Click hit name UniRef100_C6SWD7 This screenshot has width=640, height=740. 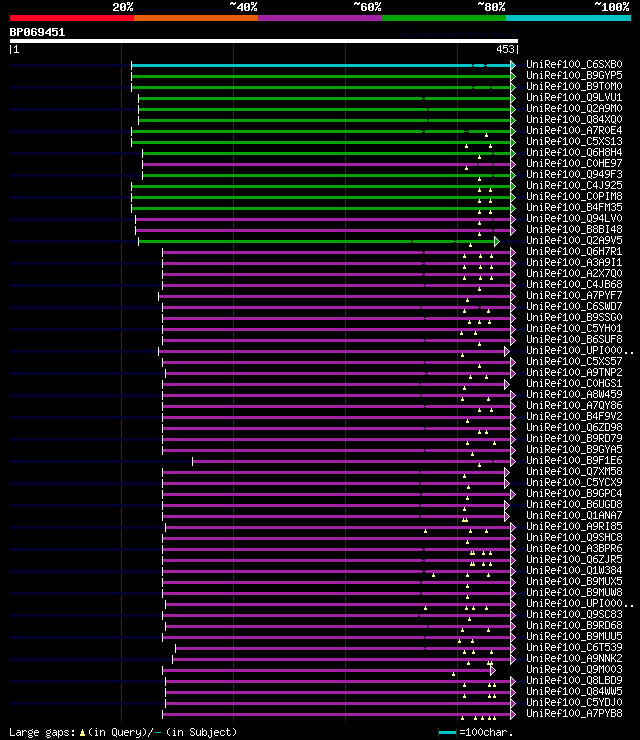pyautogui.click(x=574, y=306)
